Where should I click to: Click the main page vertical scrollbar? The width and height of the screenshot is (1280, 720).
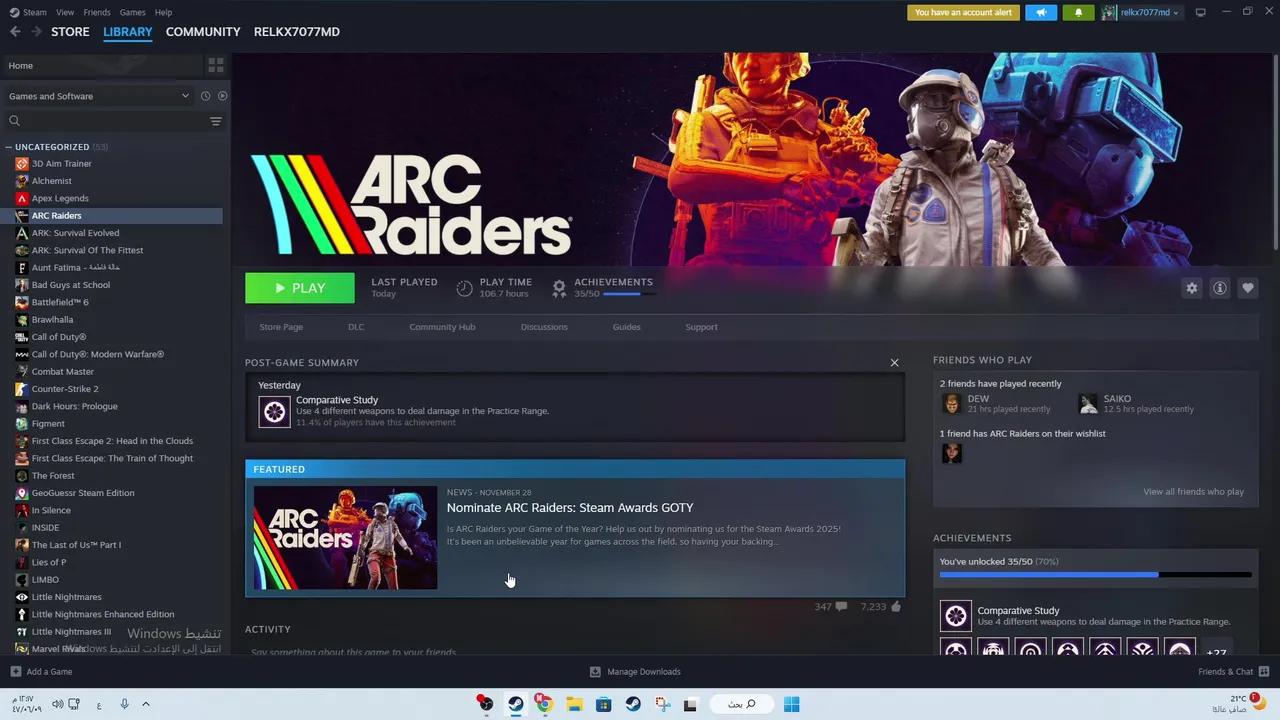click(x=1274, y=150)
